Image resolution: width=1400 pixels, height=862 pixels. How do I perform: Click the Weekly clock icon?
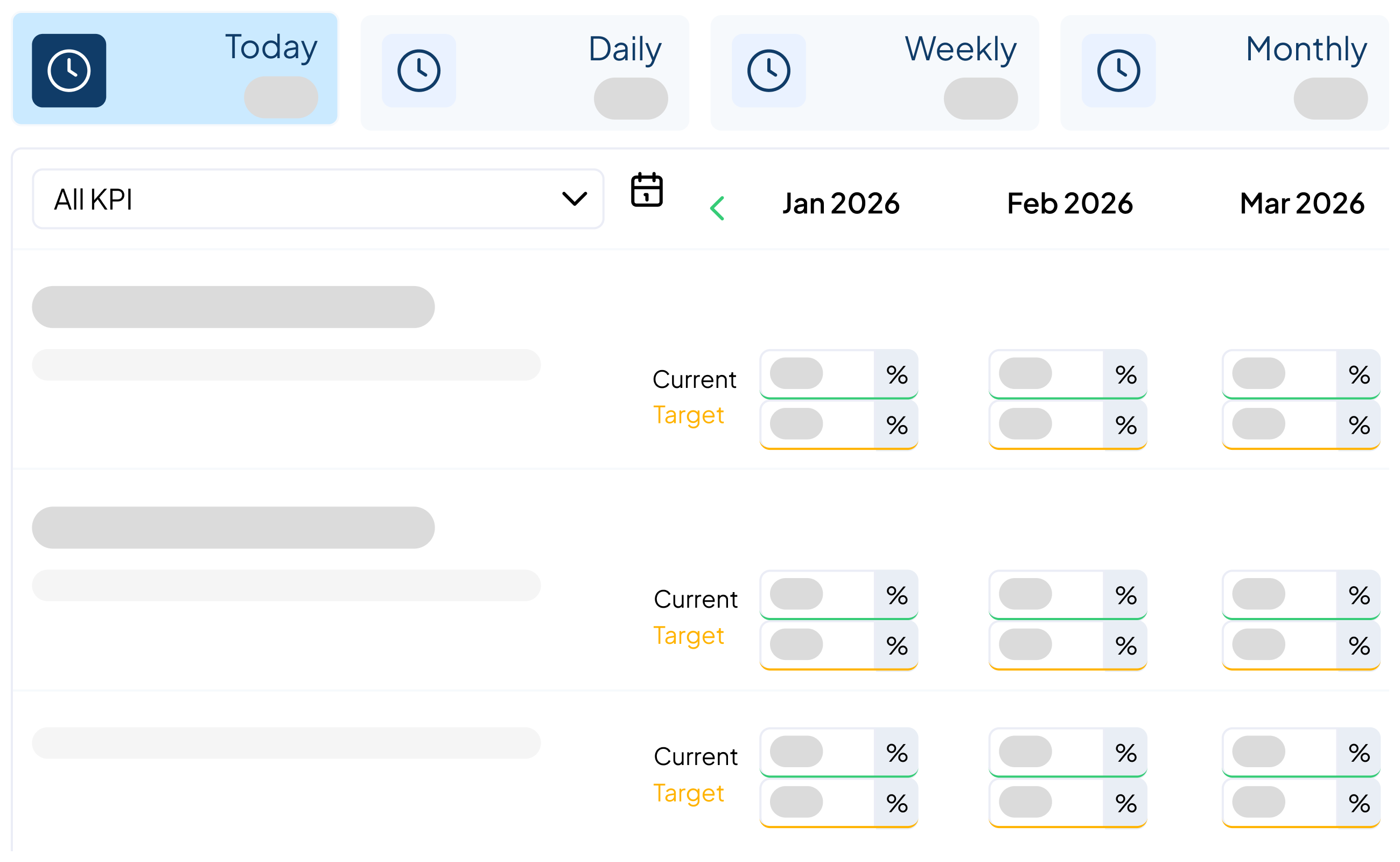pyautogui.click(x=769, y=71)
